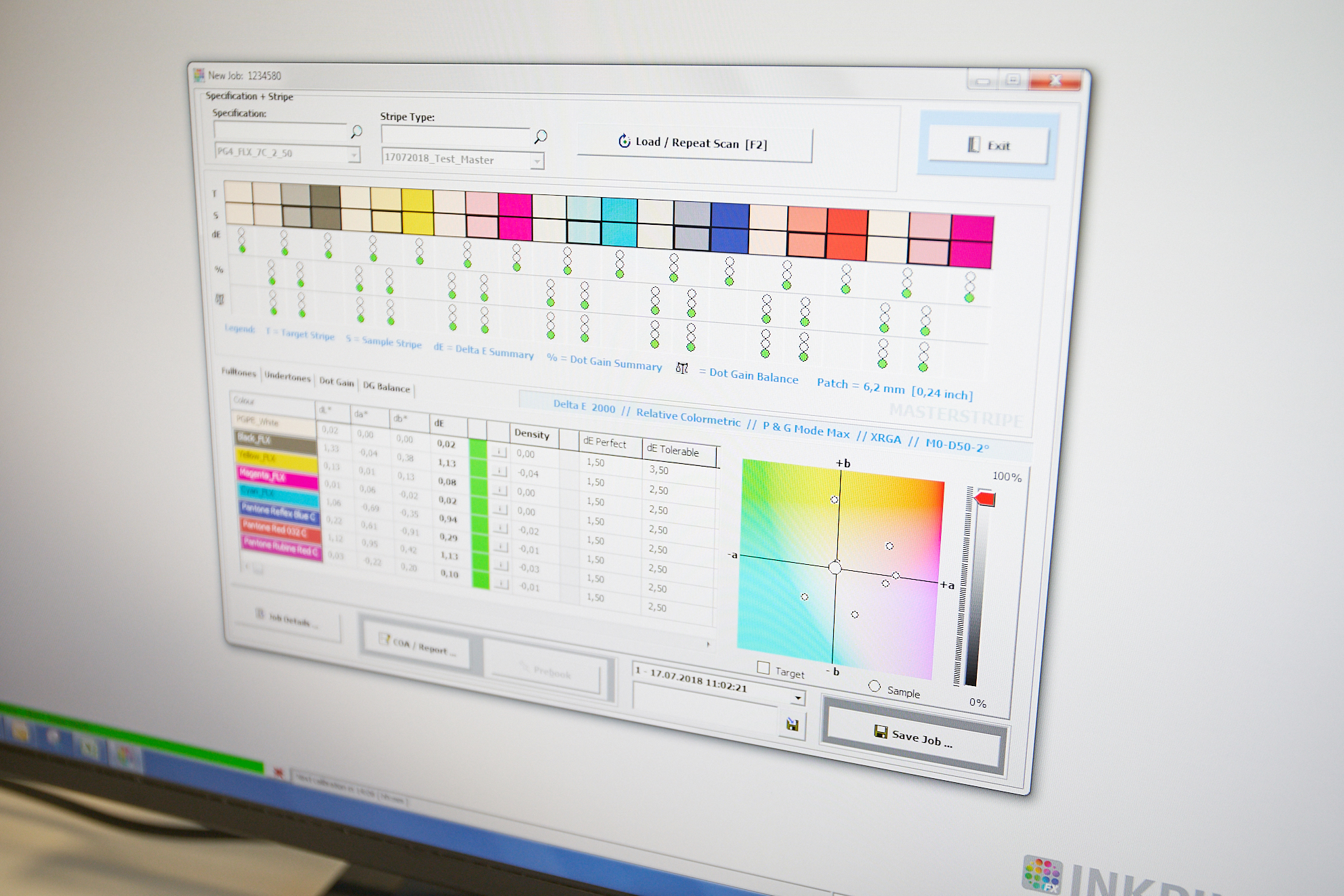Tick the Target checkbox under color chart

click(763, 668)
